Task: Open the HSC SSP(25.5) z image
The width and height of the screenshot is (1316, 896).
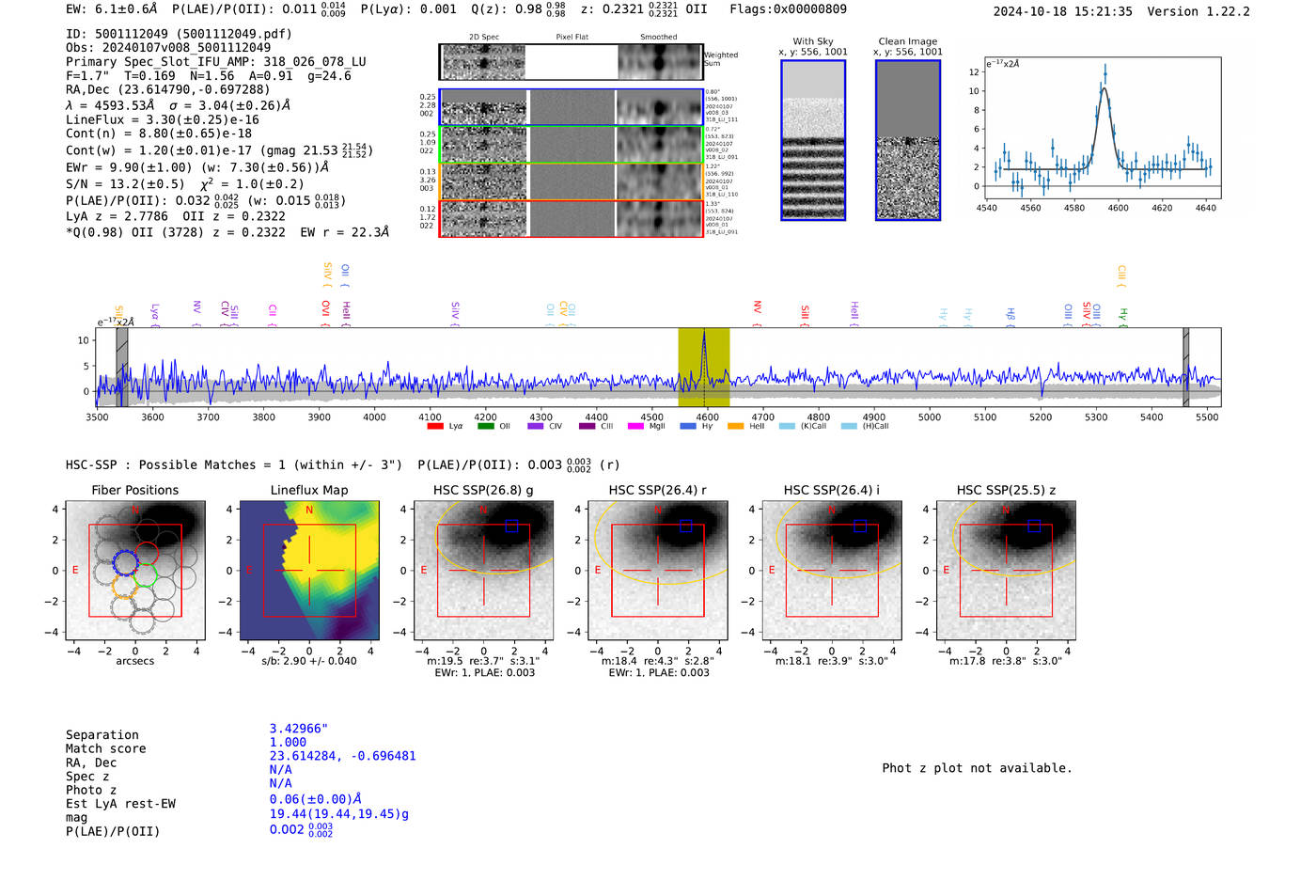Action: [1006, 570]
